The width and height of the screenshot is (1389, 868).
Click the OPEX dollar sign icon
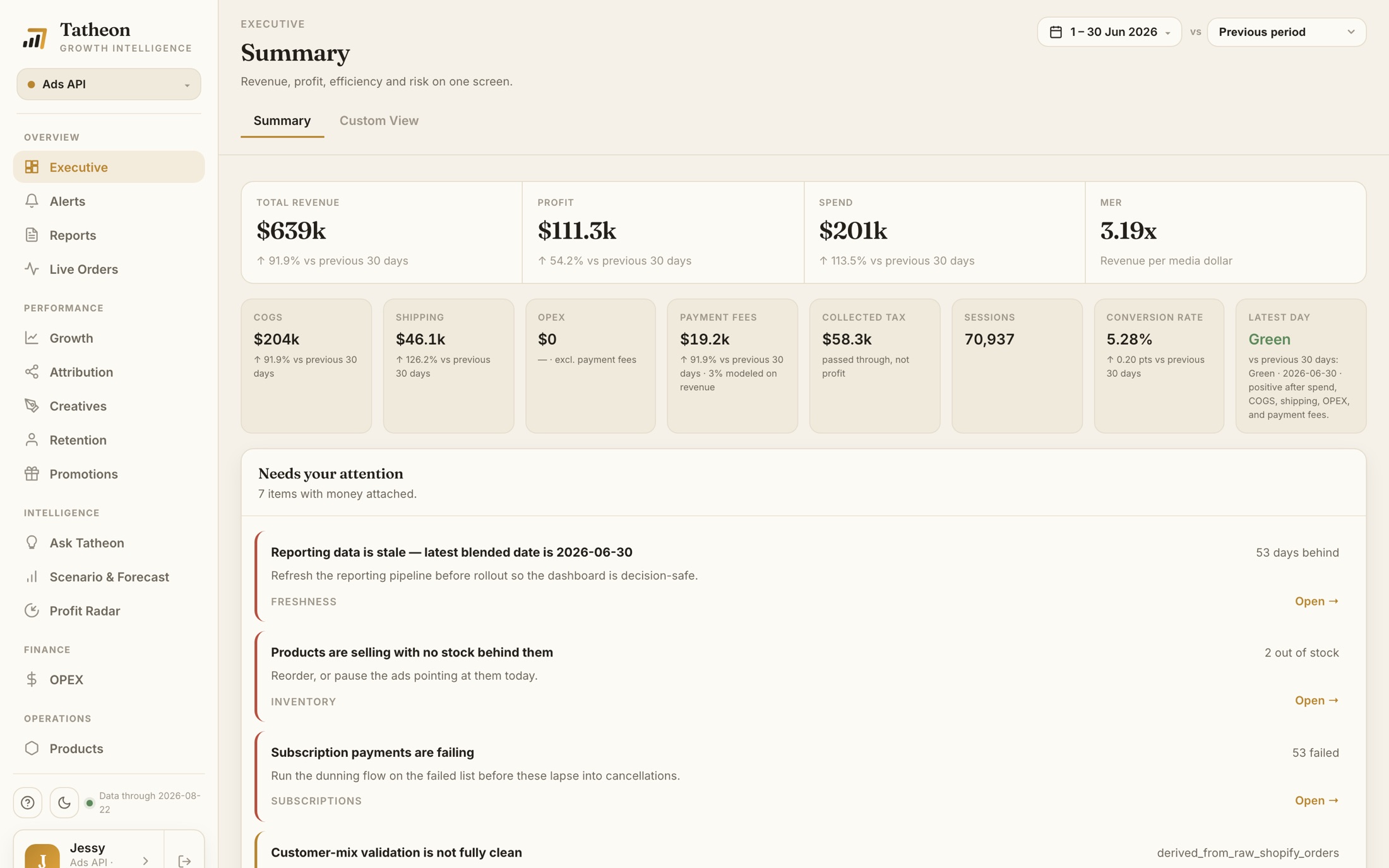click(x=32, y=679)
